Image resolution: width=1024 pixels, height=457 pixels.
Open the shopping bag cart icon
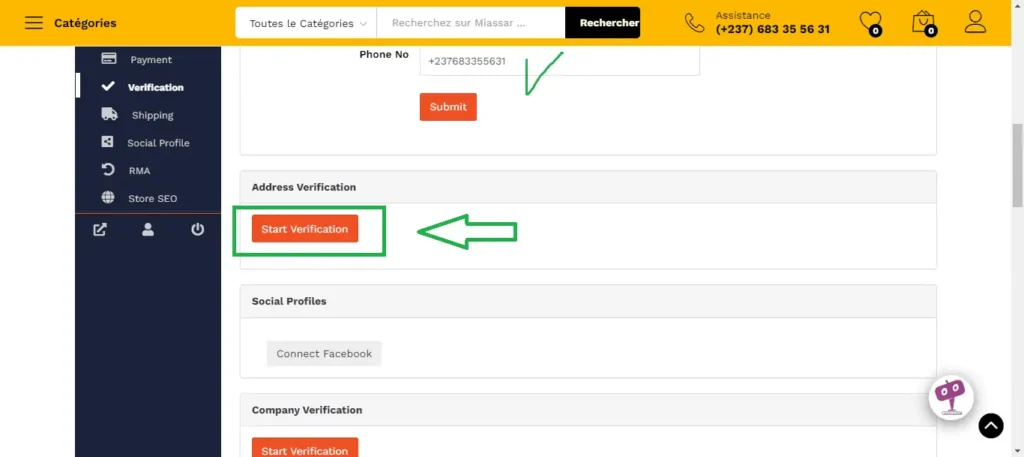click(923, 22)
